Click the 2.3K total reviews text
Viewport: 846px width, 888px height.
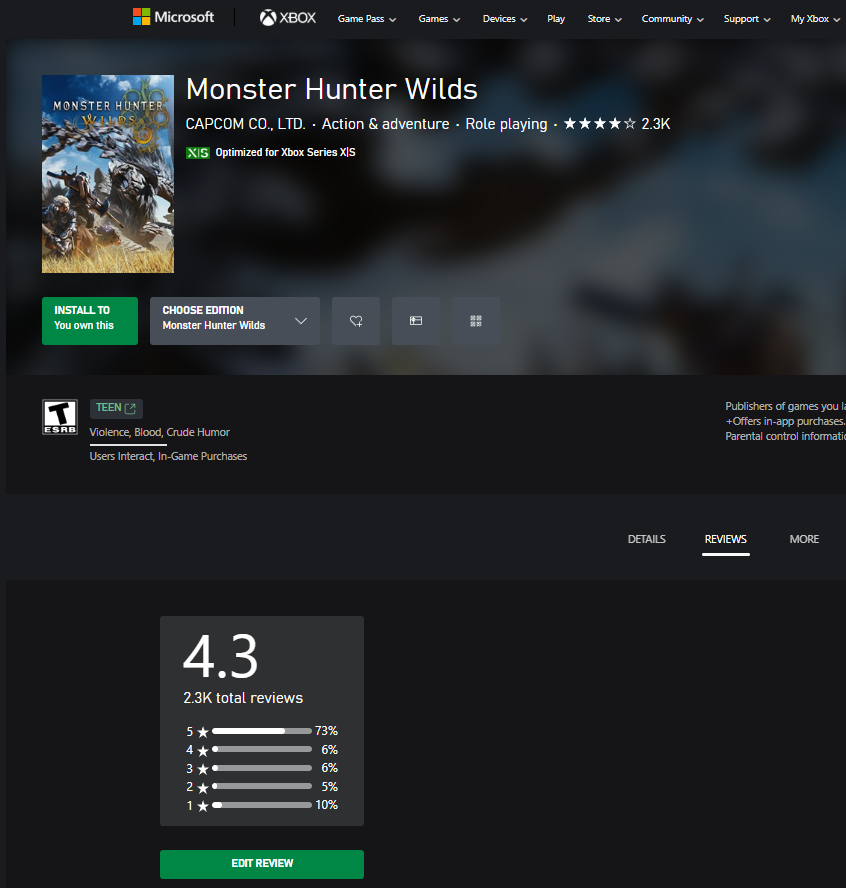click(243, 698)
